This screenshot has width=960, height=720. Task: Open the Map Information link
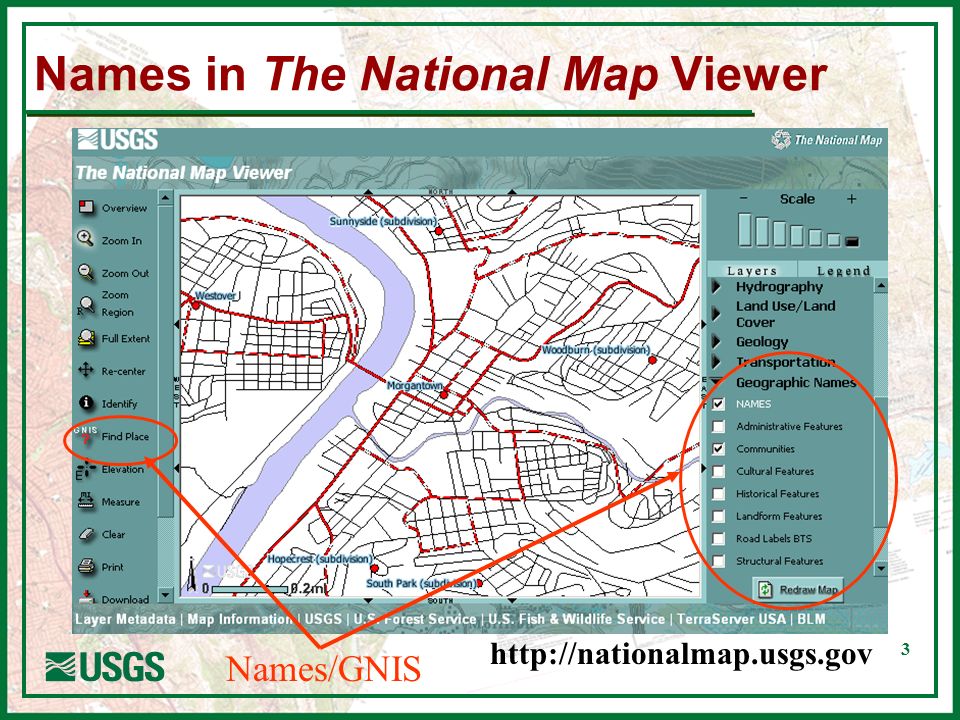point(241,619)
